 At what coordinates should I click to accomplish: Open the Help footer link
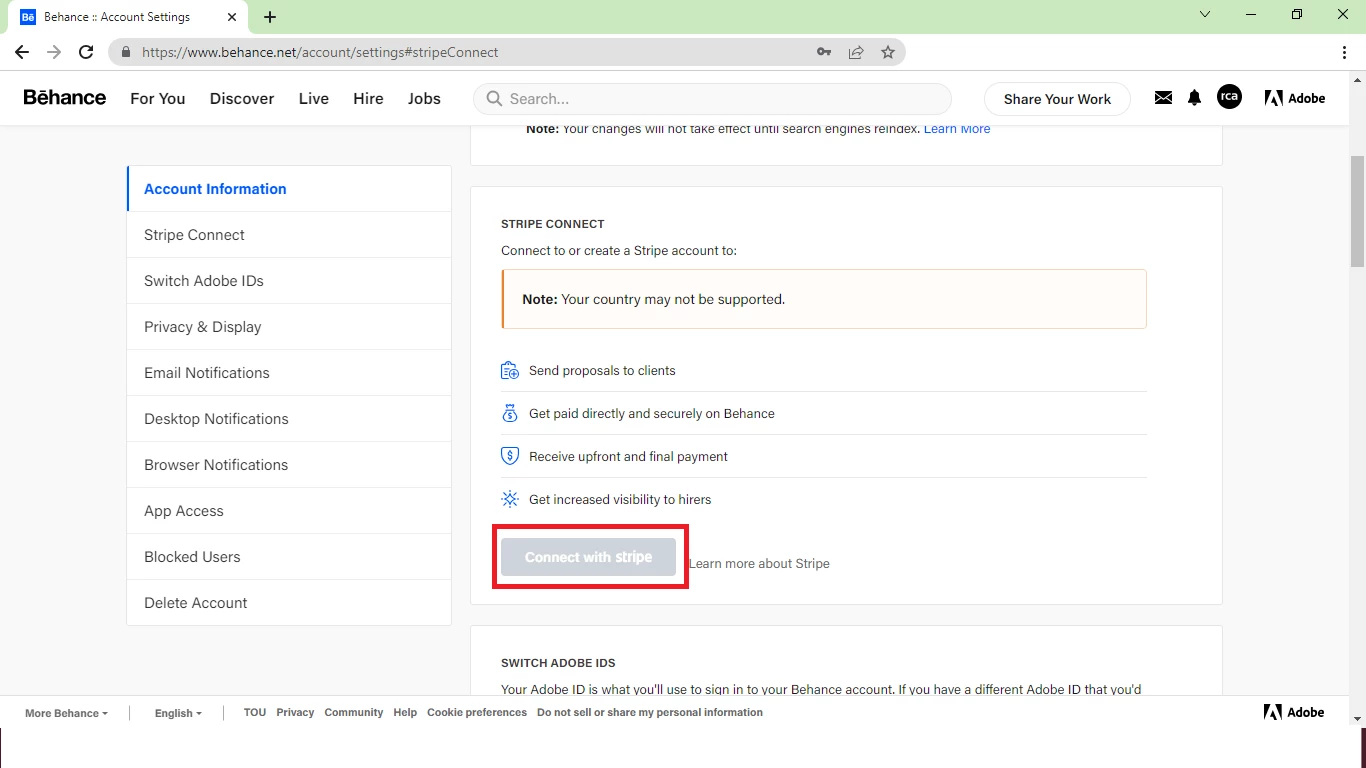[405, 713]
